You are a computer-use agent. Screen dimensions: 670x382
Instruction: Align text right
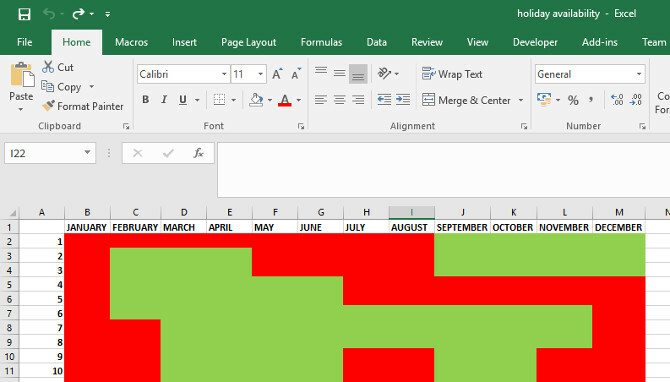[x=358, y=100]
